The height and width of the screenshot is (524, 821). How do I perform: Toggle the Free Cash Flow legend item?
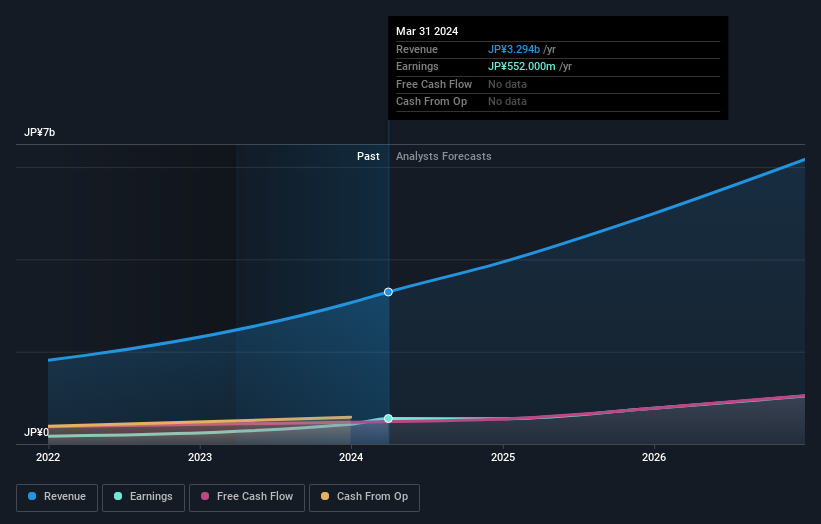(x=247, y=497)
